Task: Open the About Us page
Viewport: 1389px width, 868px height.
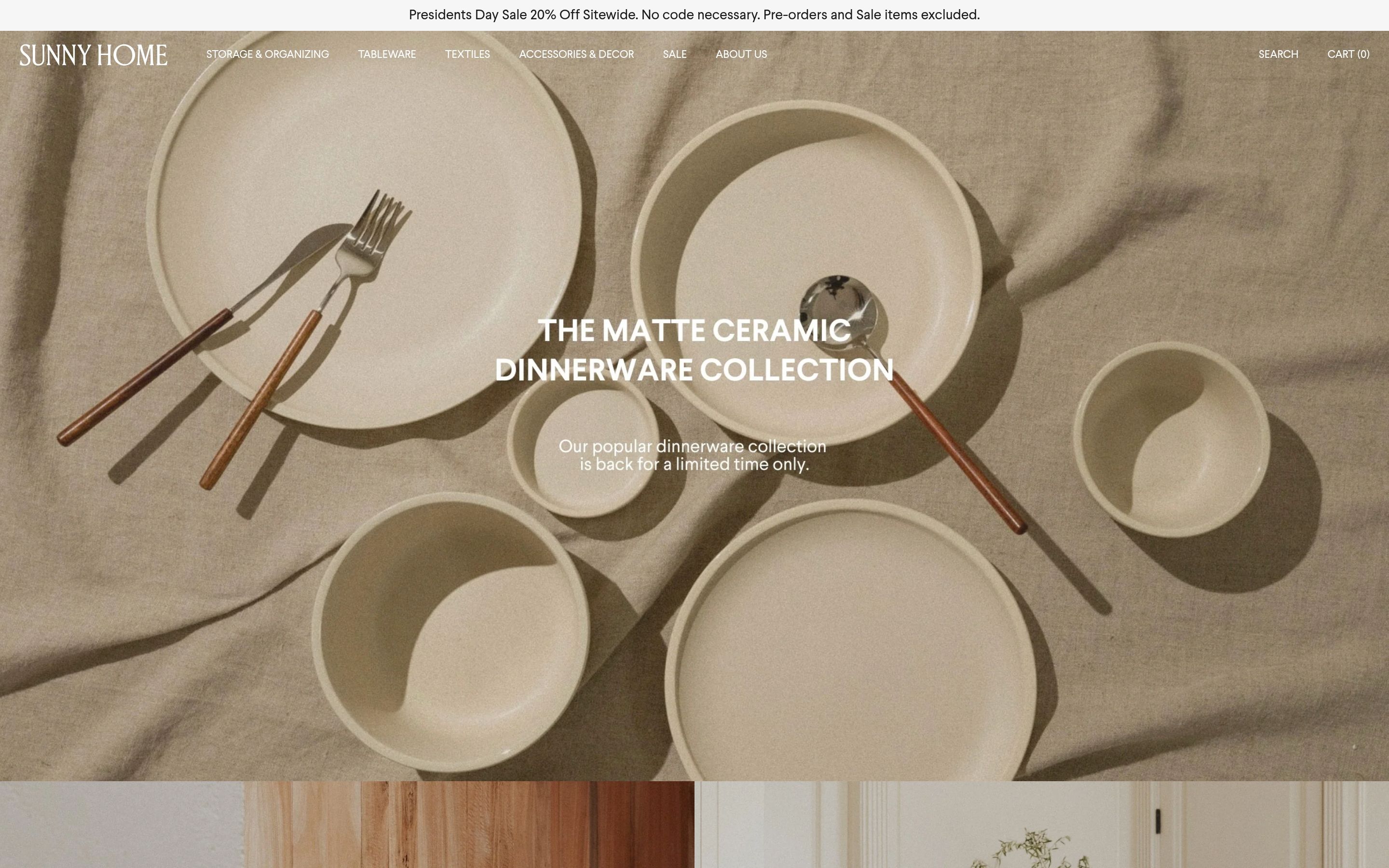Action: coord(741,54)
